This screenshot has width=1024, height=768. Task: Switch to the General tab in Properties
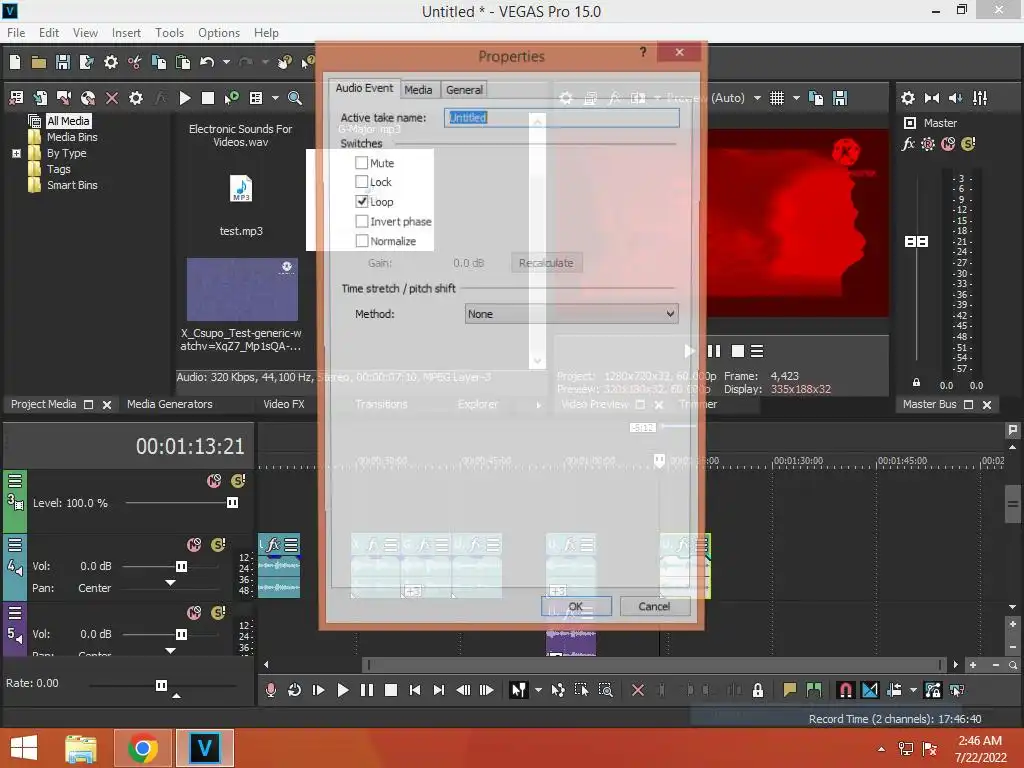click(464, 90)
